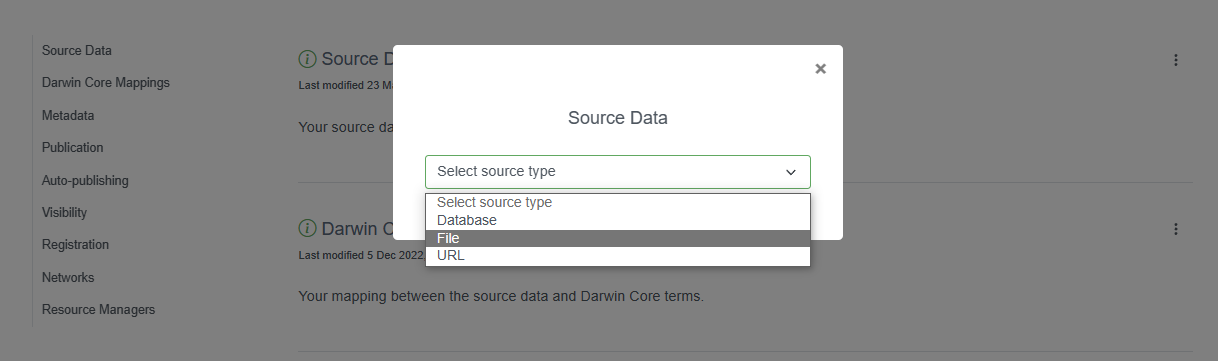Choose the File option in the list
The image size is (1218, 361).
click(617, 238)
